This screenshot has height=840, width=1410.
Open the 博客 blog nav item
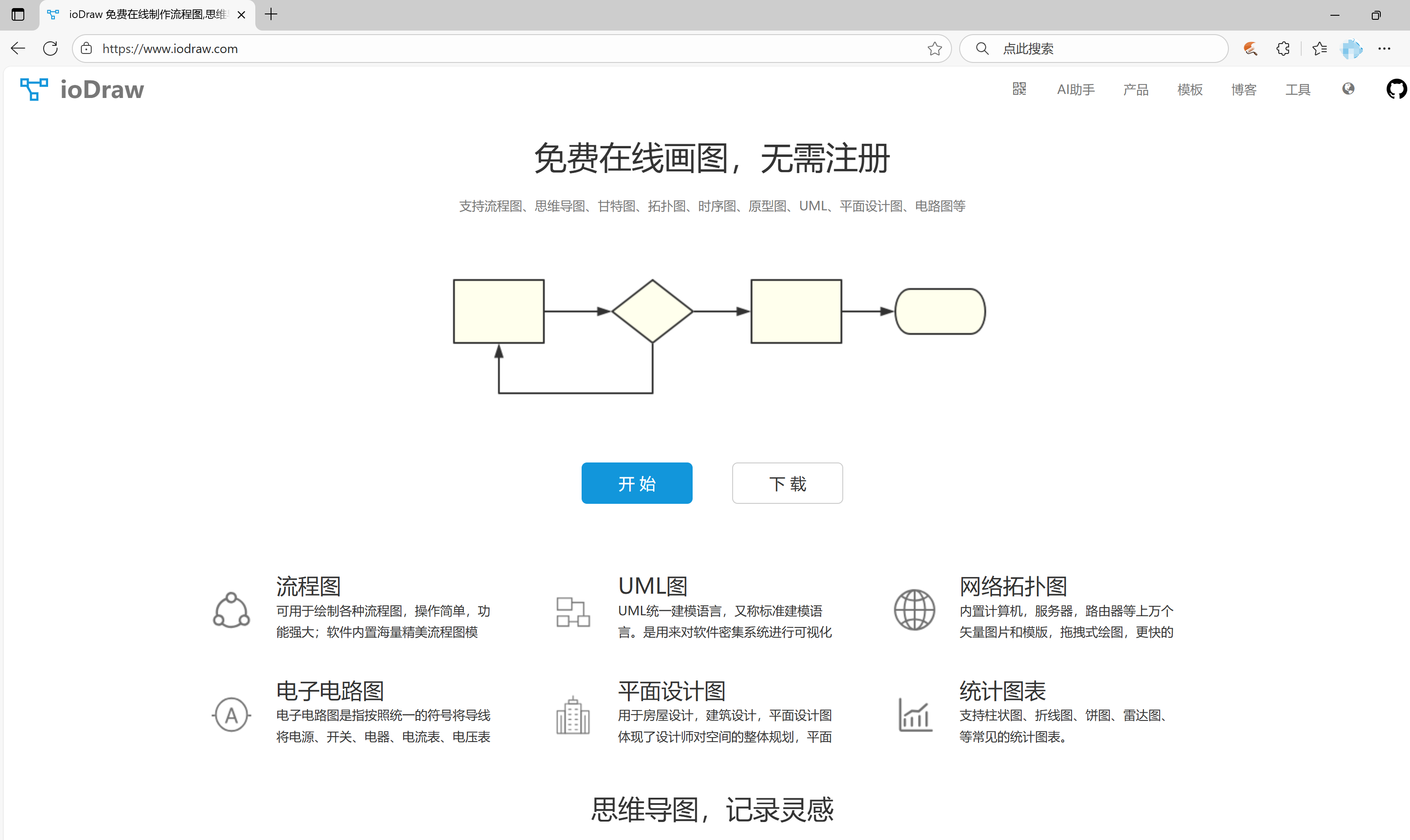(x=1244, y=89)
